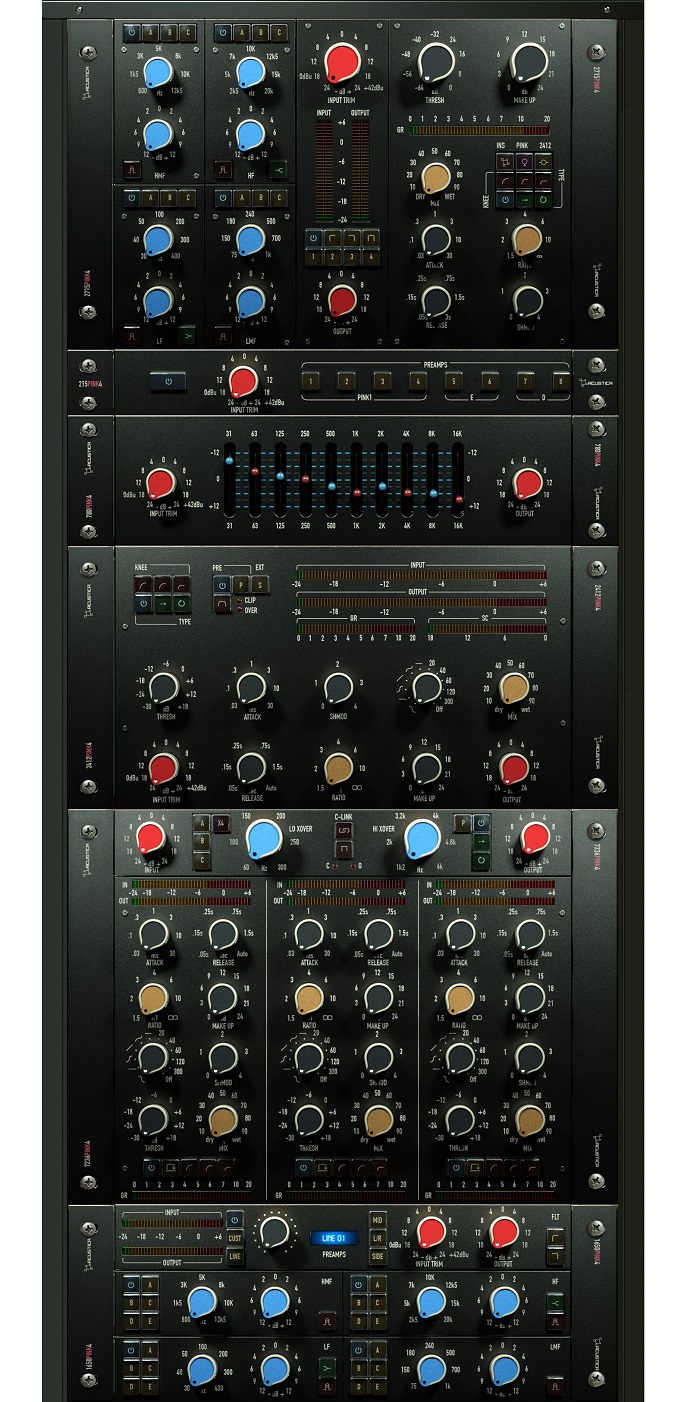Click button C in 2715 HF band
Image resolution: width=690 pixels, height=1402 pixels.
pyautogui.click(x=278, y=33)
